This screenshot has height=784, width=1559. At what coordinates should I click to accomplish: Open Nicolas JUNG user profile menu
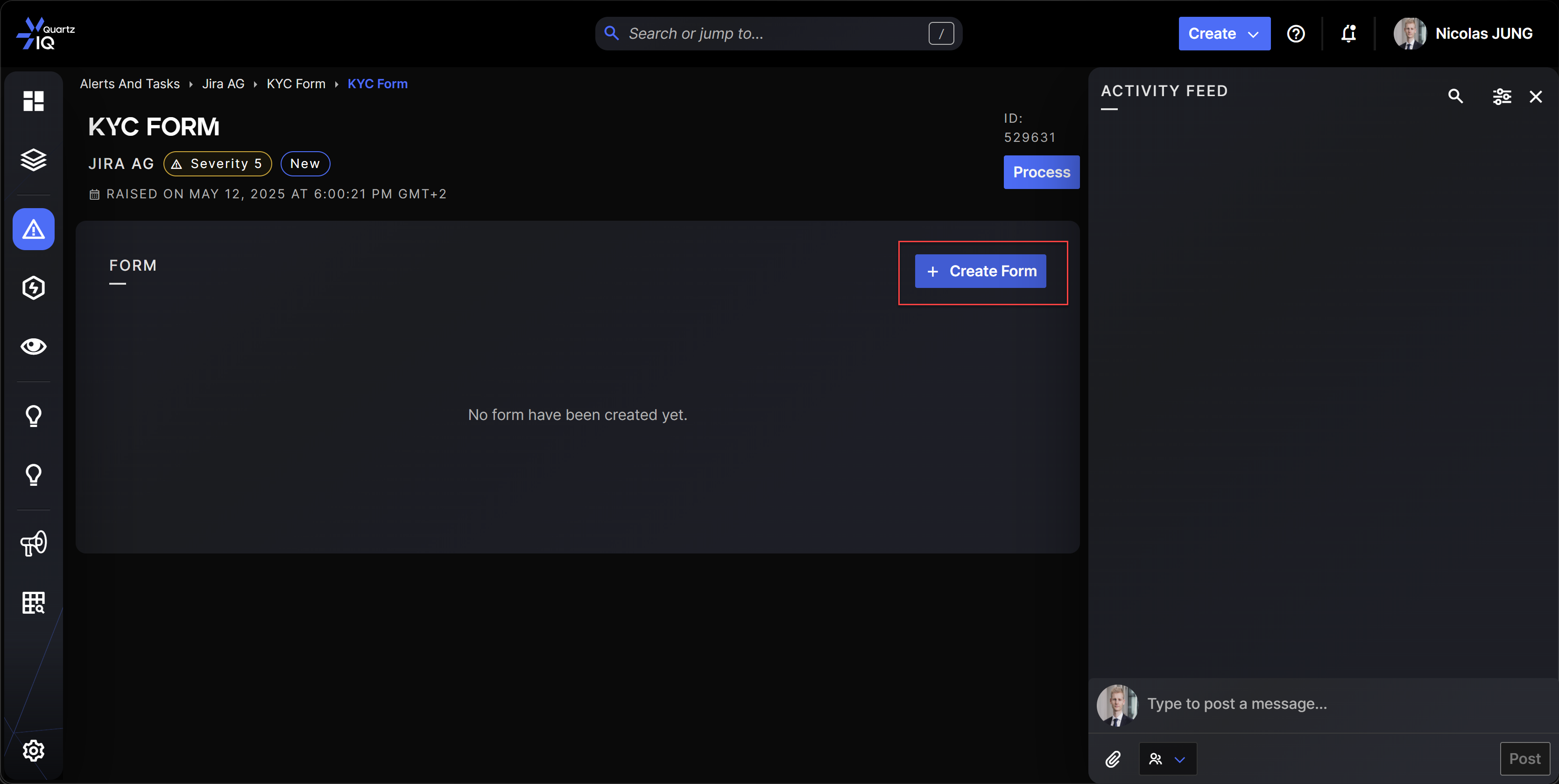coord(1463,34)
